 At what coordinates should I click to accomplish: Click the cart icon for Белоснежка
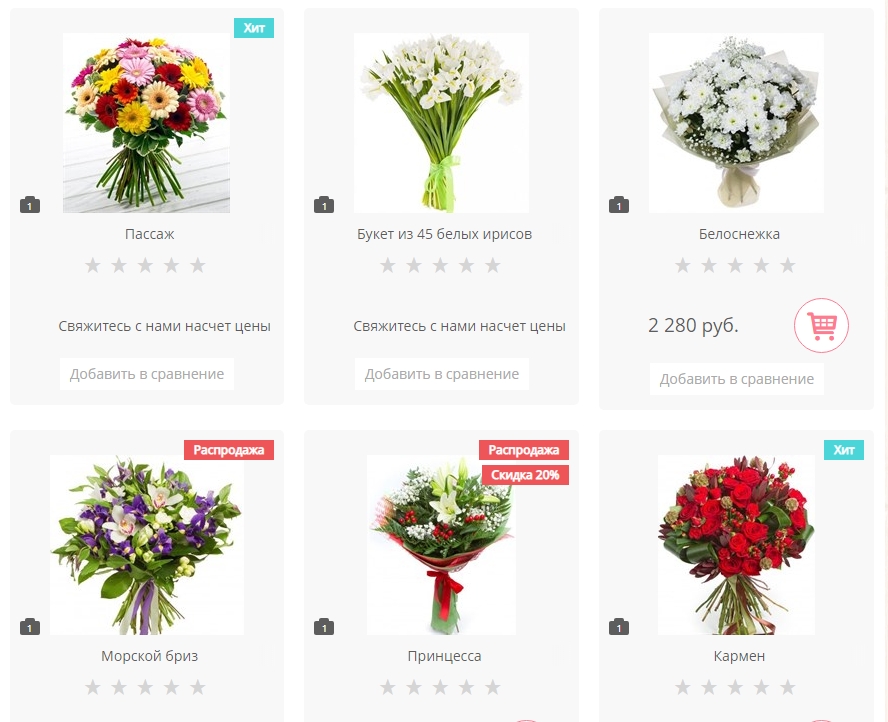point(821,326)
